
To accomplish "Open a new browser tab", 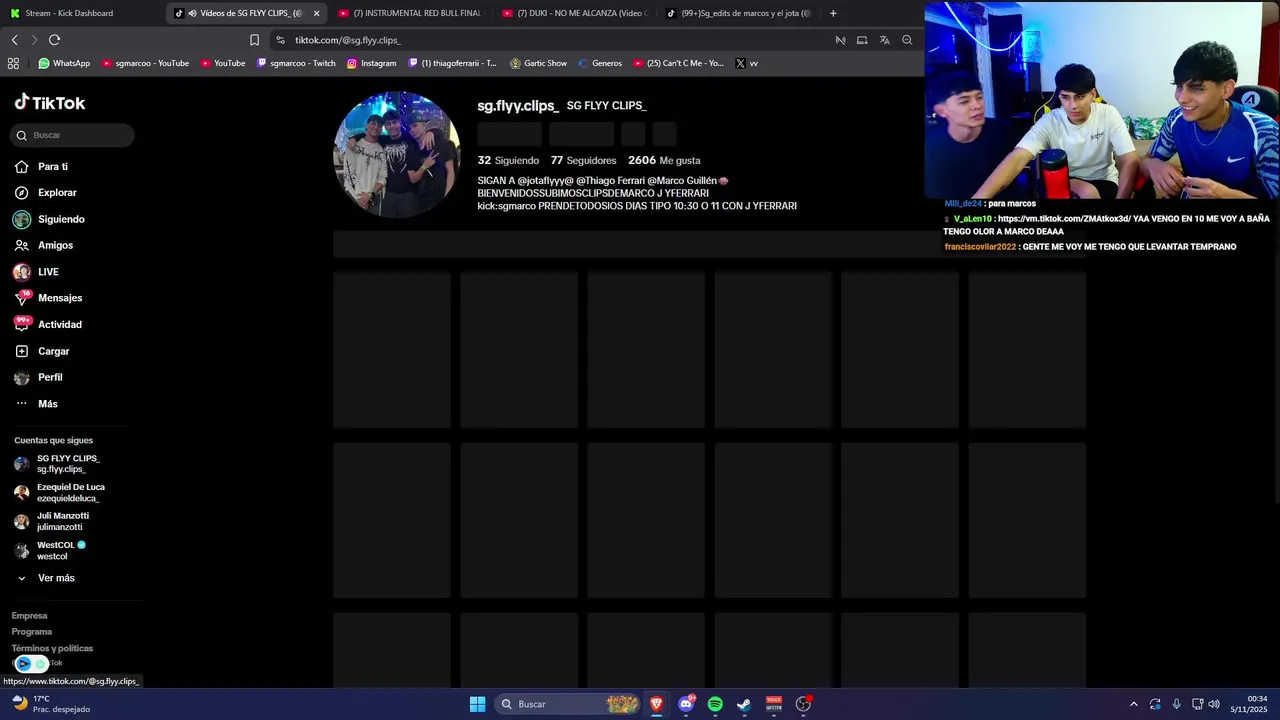I will [833, 13].
